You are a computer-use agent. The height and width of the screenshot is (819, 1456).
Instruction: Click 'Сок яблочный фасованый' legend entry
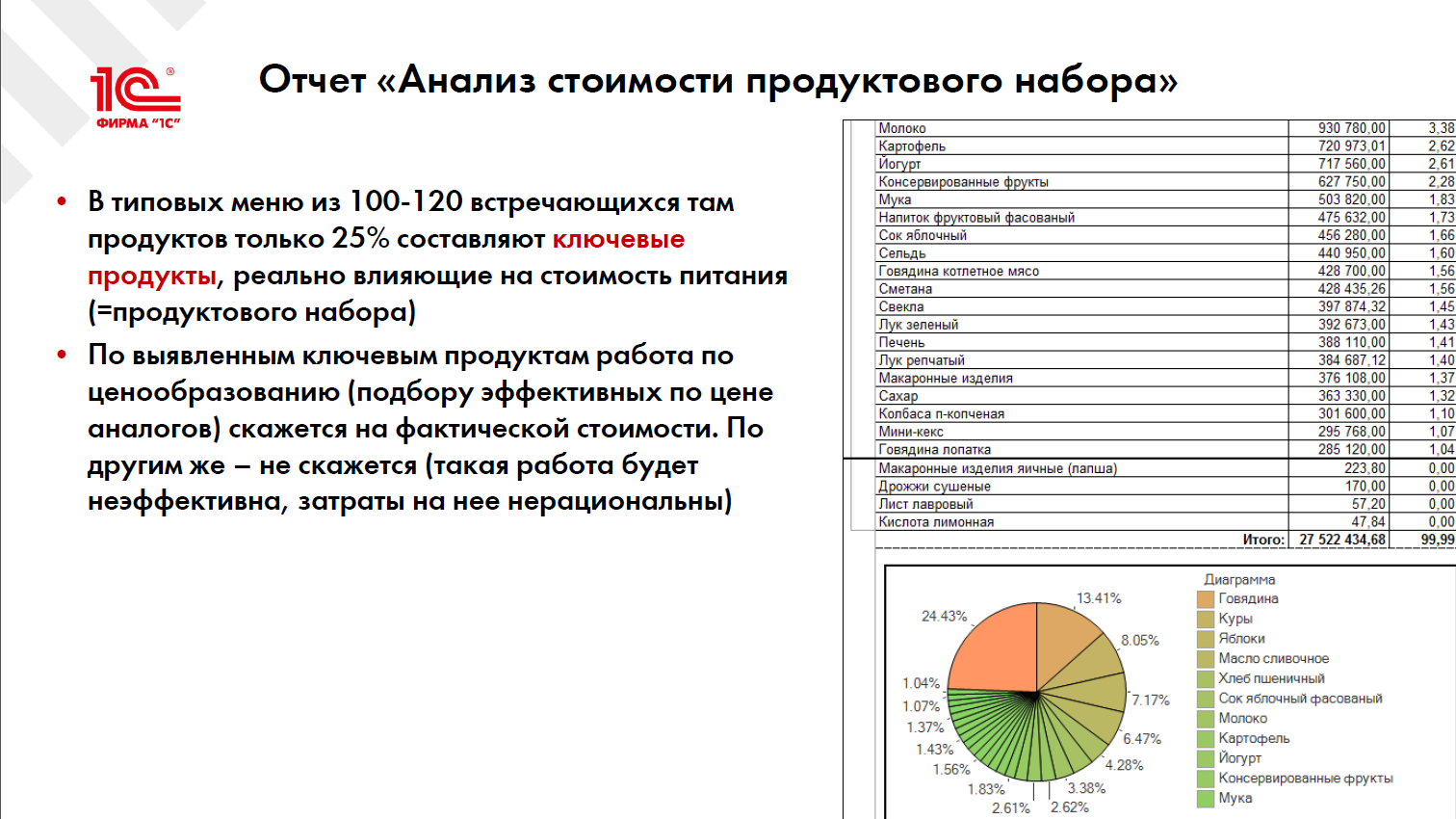tap(1300, 699)
